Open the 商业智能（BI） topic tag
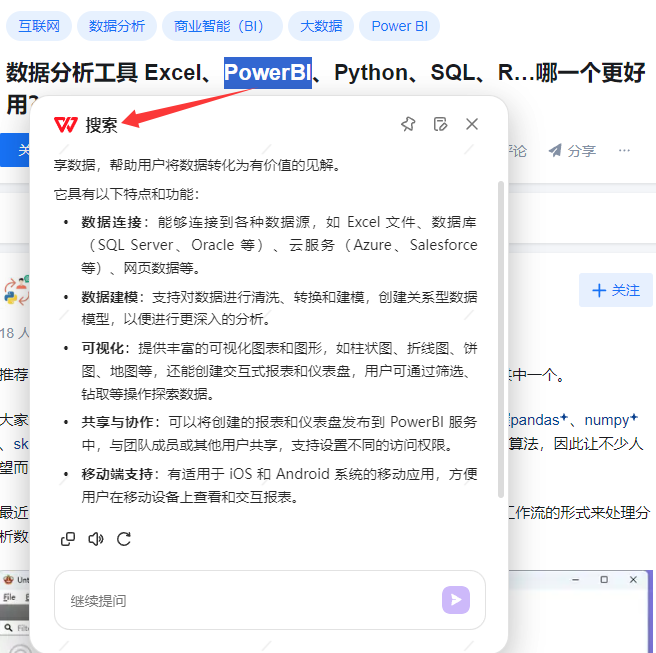The height and width of the screenshot is (653, 656). pos(222,26)
